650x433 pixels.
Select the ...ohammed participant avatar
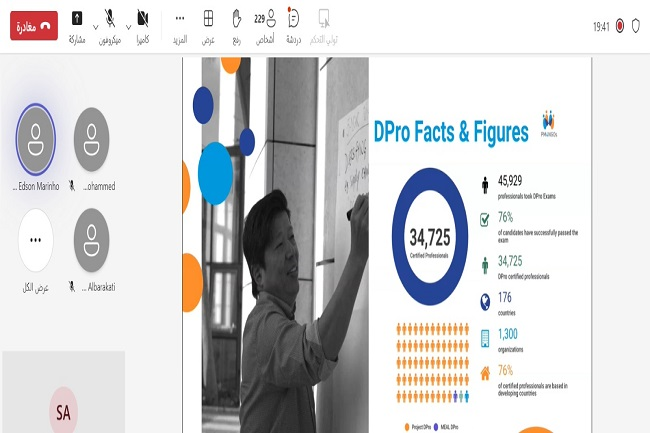pyautogui.click(x=92, y=139)
